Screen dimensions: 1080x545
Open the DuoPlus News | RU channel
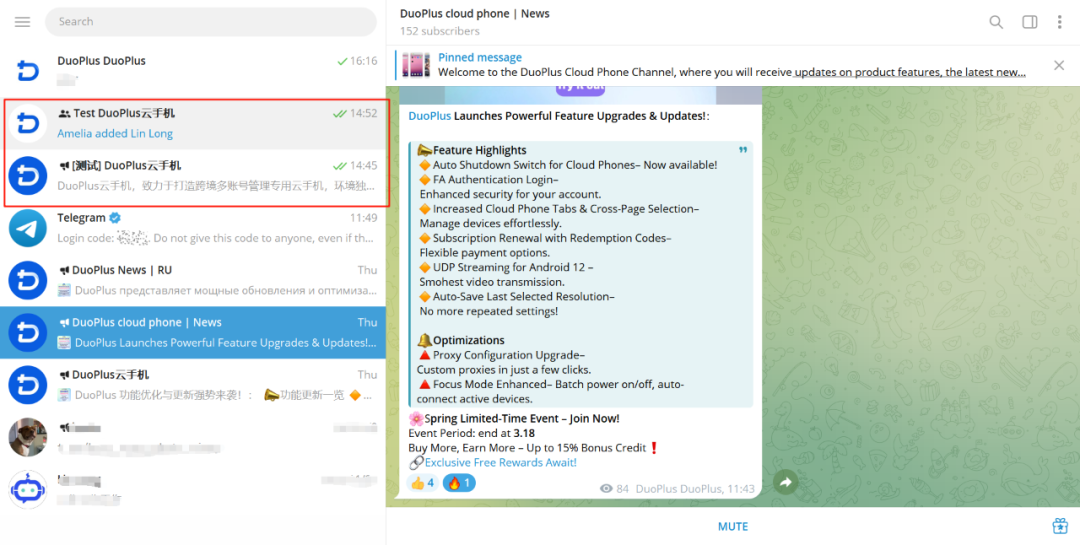pyautogui.click(x=193, y=280)
